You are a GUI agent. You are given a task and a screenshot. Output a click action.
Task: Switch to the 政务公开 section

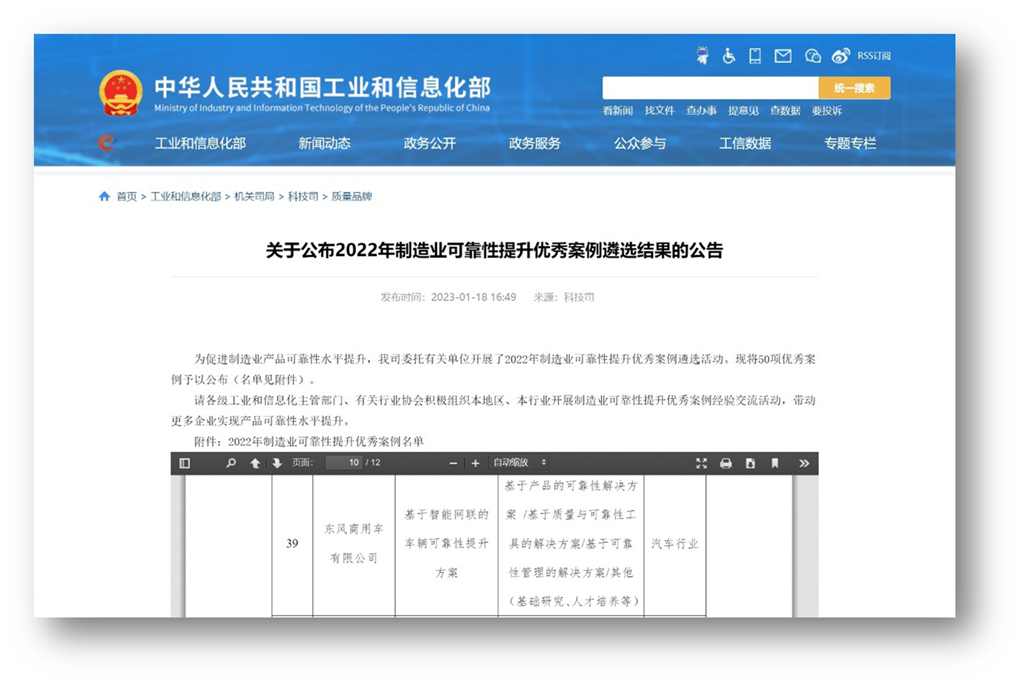pos(430,143)
